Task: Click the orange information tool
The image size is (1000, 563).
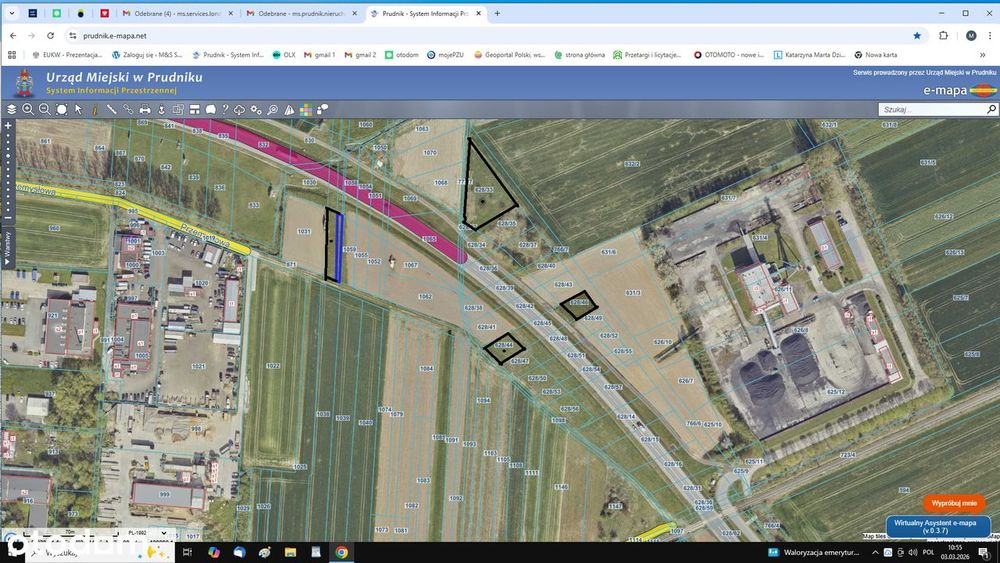Action: click(95, 110)
